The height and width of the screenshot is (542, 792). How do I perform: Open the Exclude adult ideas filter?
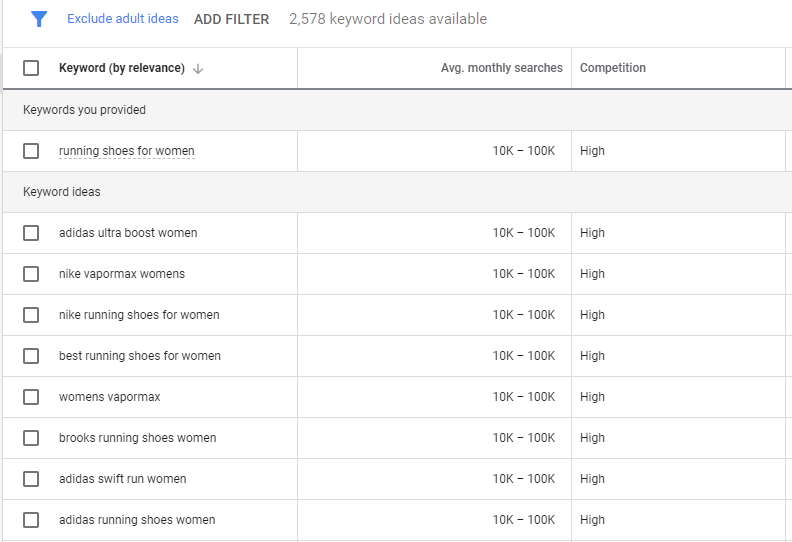click(123, 19)
